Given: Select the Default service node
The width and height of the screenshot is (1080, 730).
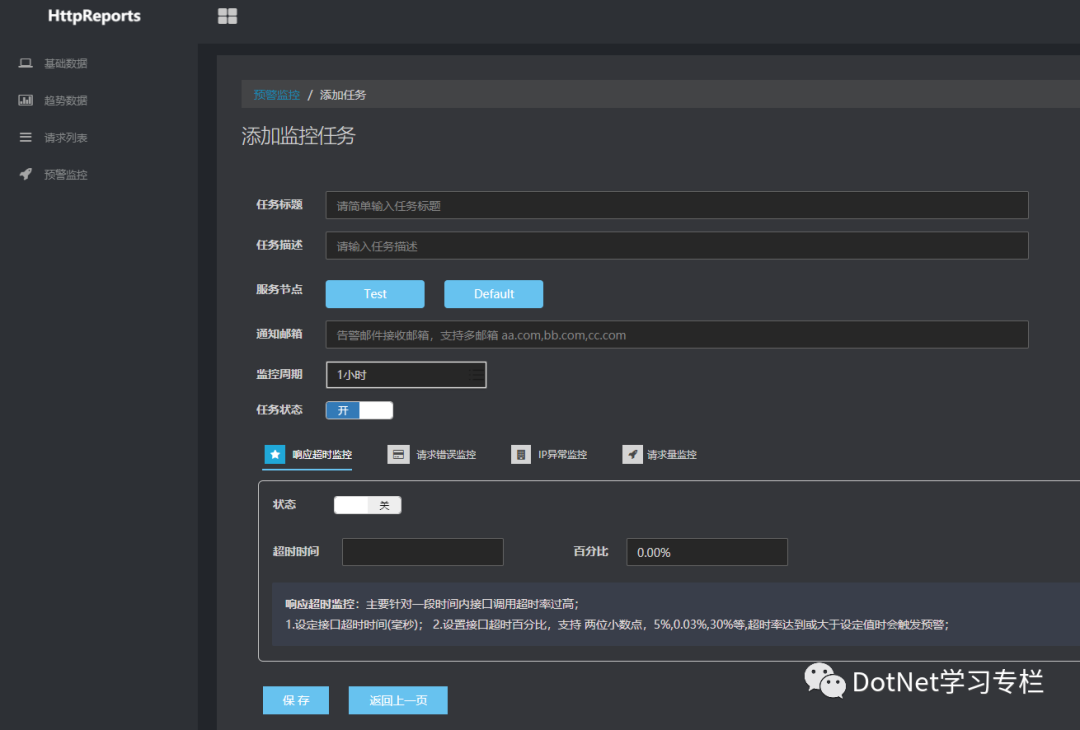Looking at the screenshot, I should 494,294.
